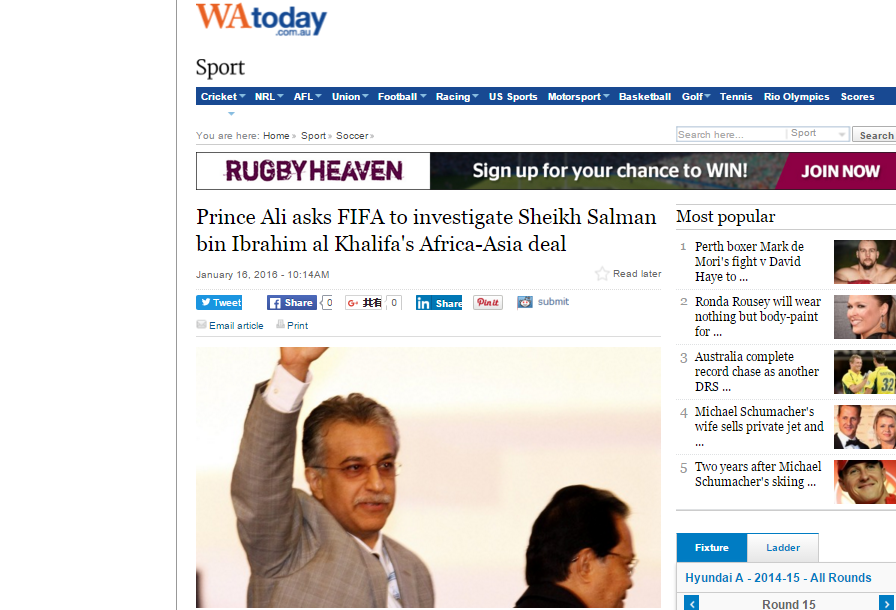Open the Sport search category dropdown

click(x=817, y=134)
